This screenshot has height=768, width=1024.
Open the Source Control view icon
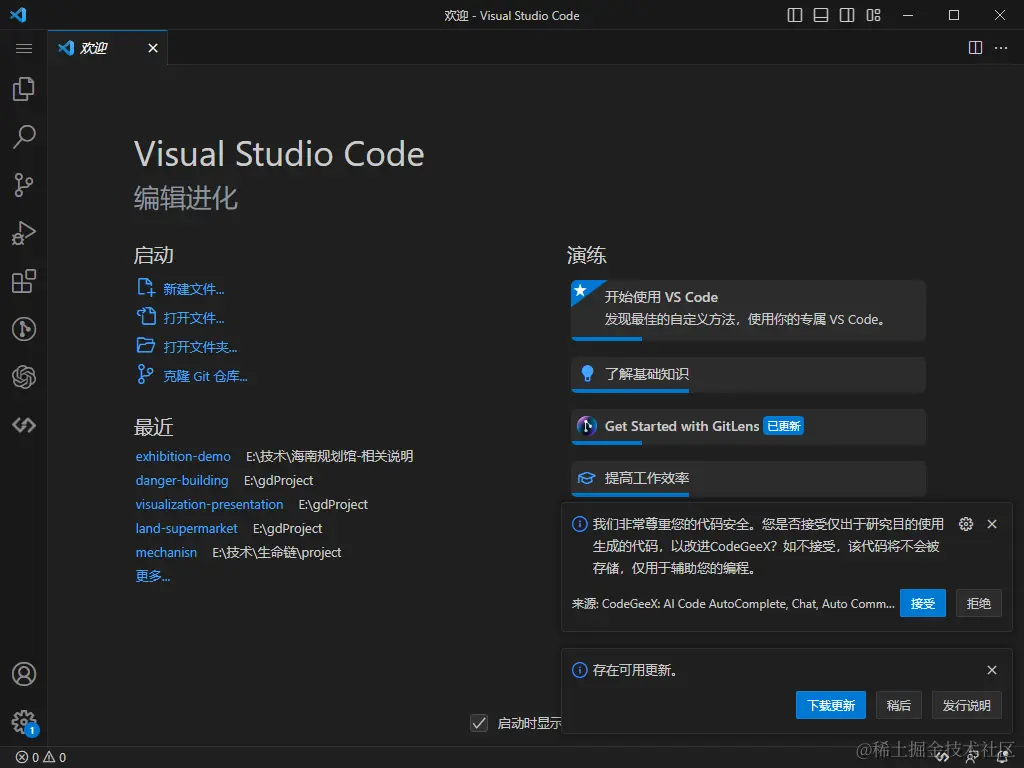tap(24, 185)
